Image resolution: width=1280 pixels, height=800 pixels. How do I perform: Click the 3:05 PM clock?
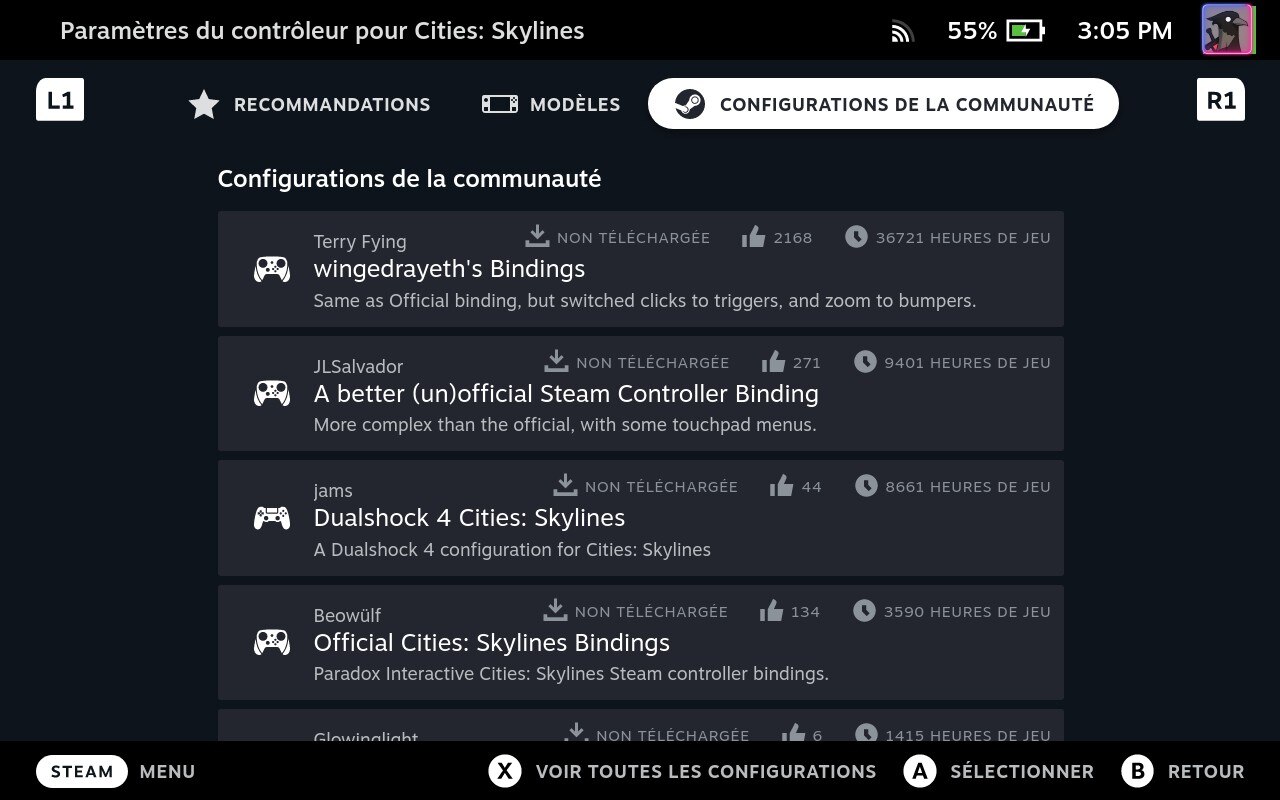1125,31
